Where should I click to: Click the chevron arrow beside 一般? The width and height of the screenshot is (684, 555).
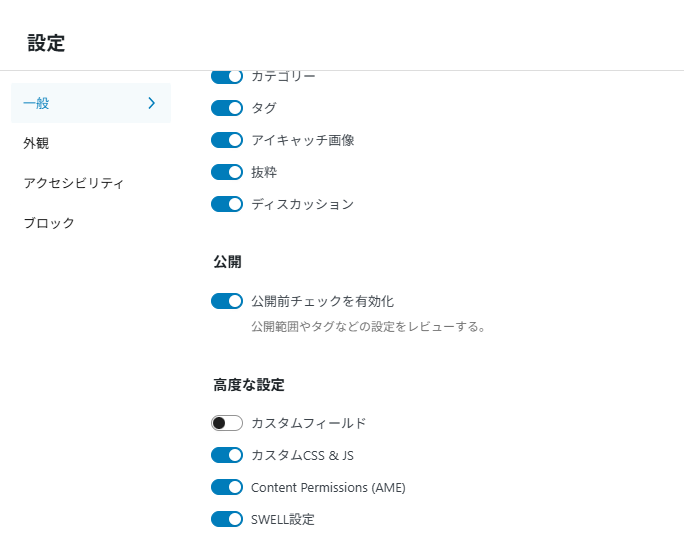[151, 103]
